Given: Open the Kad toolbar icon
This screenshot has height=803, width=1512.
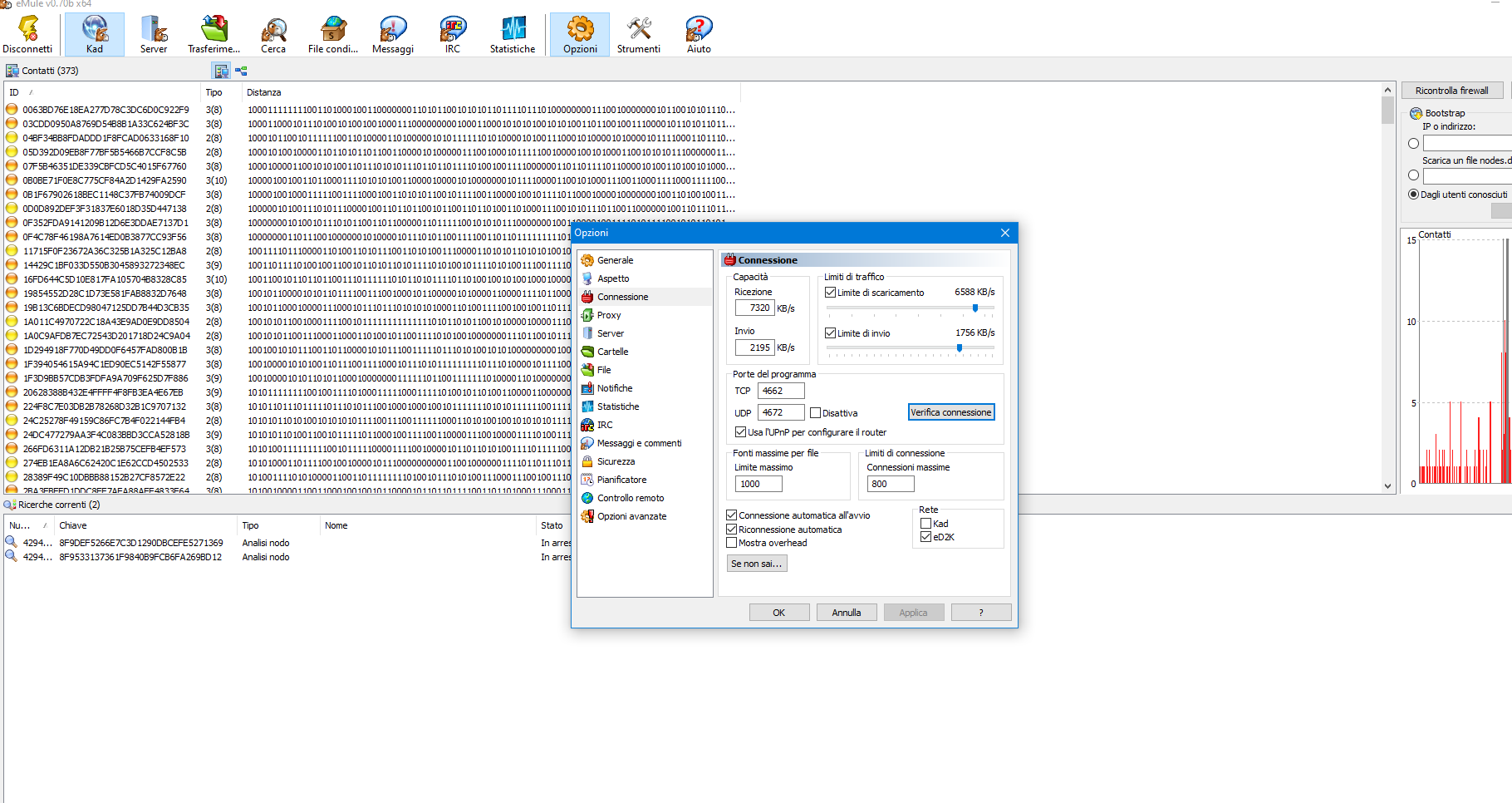Looking at the screenshot, I should 95,35.
